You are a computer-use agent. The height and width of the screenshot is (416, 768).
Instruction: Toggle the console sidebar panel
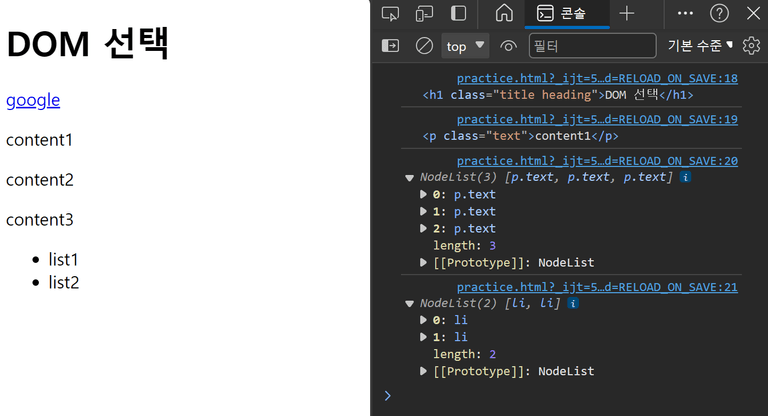[x=390, y=46]
